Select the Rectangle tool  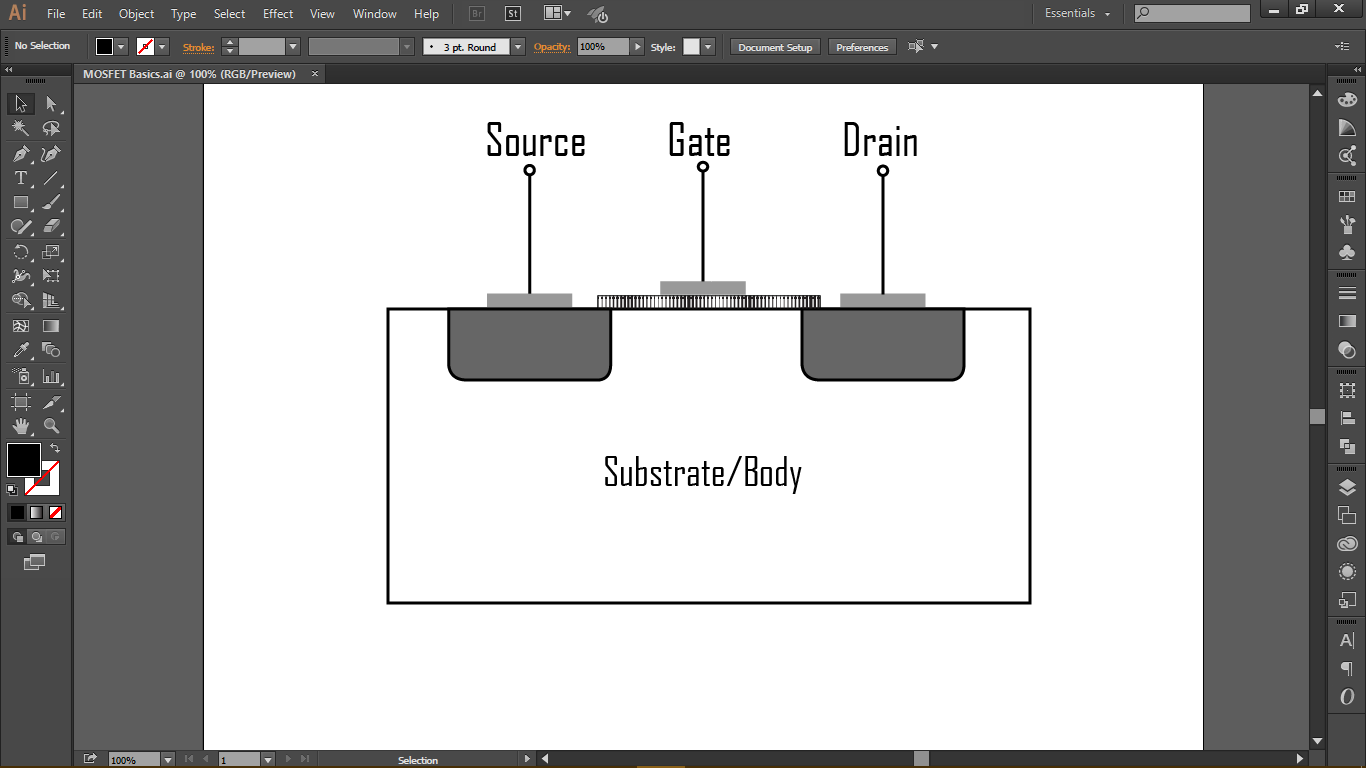coord(21,203)
